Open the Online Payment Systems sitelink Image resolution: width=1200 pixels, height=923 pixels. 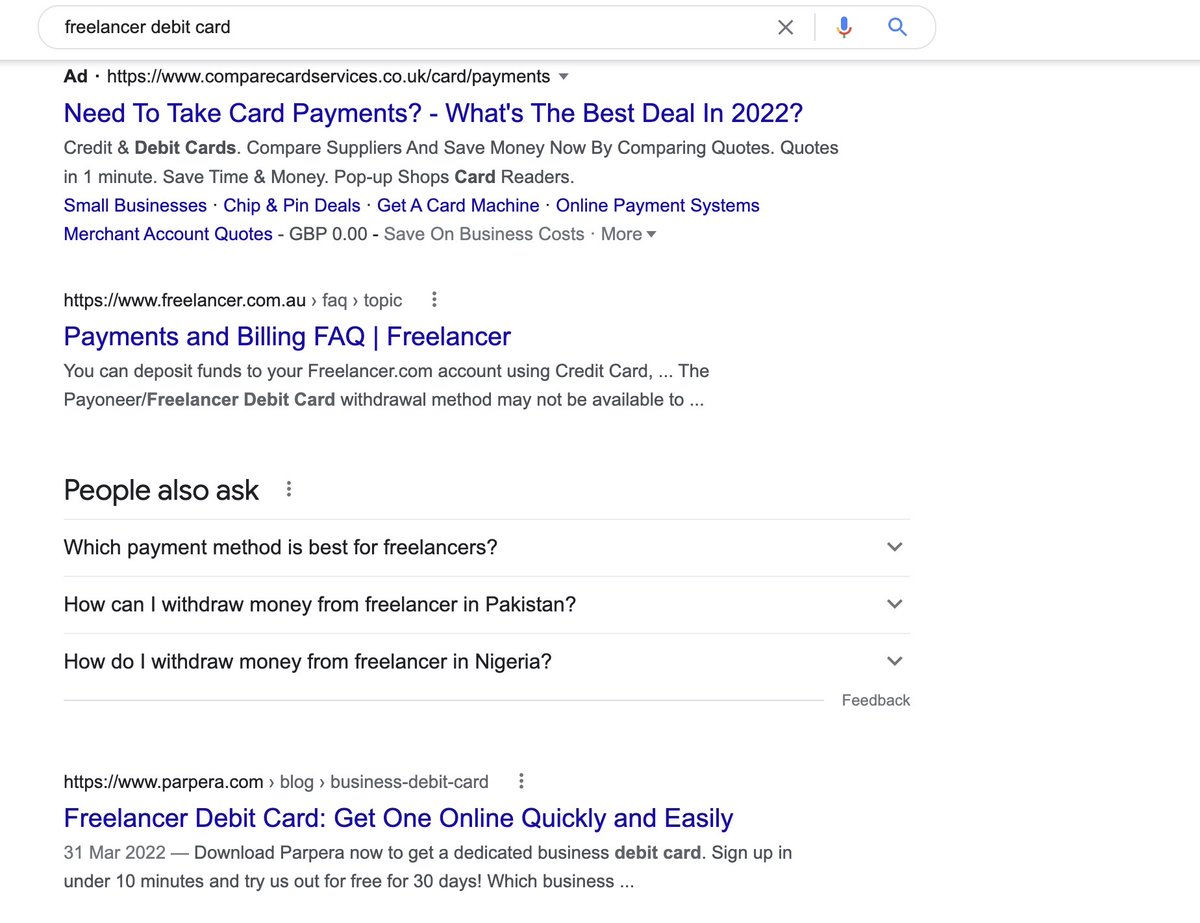657,205
